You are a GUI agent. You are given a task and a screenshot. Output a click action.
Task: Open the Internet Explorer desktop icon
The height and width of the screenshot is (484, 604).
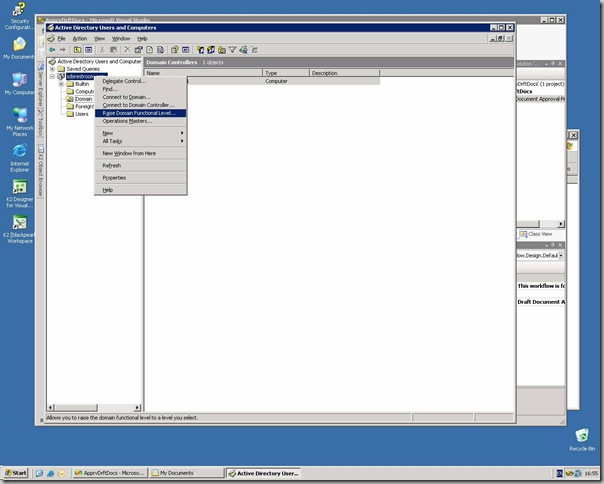(19, 158)
